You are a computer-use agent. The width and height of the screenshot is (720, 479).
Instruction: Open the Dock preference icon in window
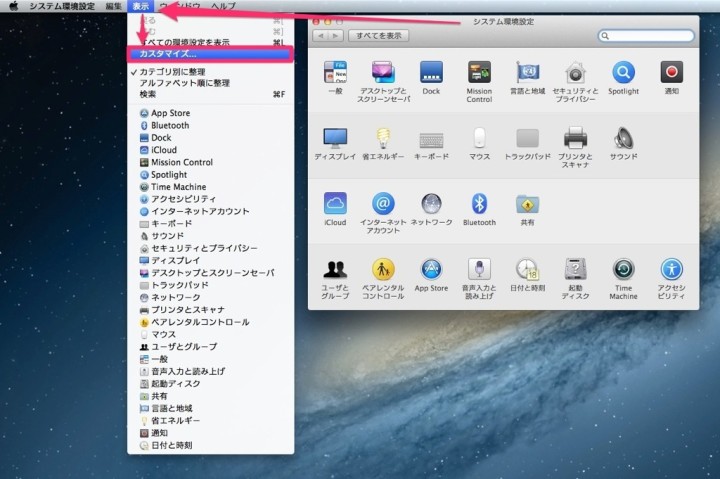coord(431,73)
